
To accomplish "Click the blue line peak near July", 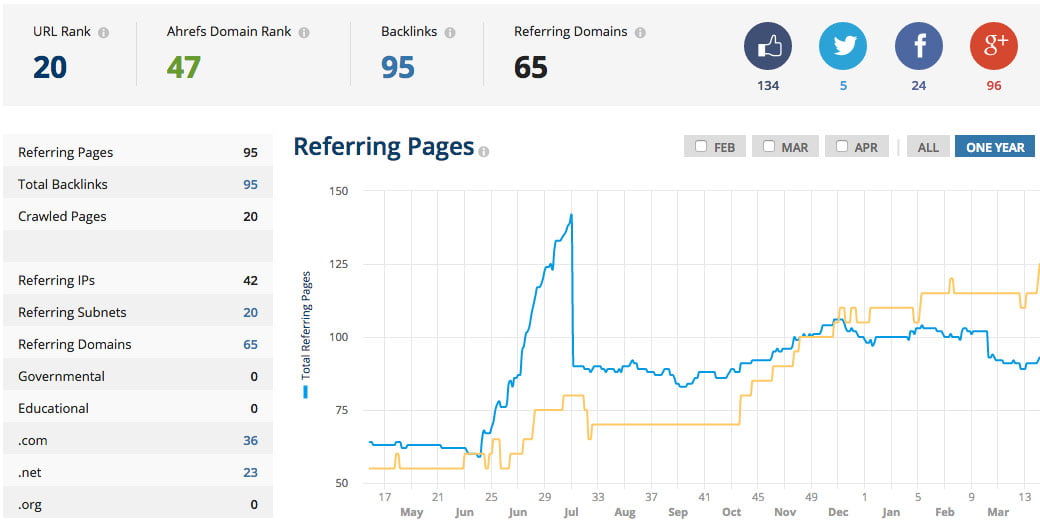I will pyautogui.click(x=571, y=215).
